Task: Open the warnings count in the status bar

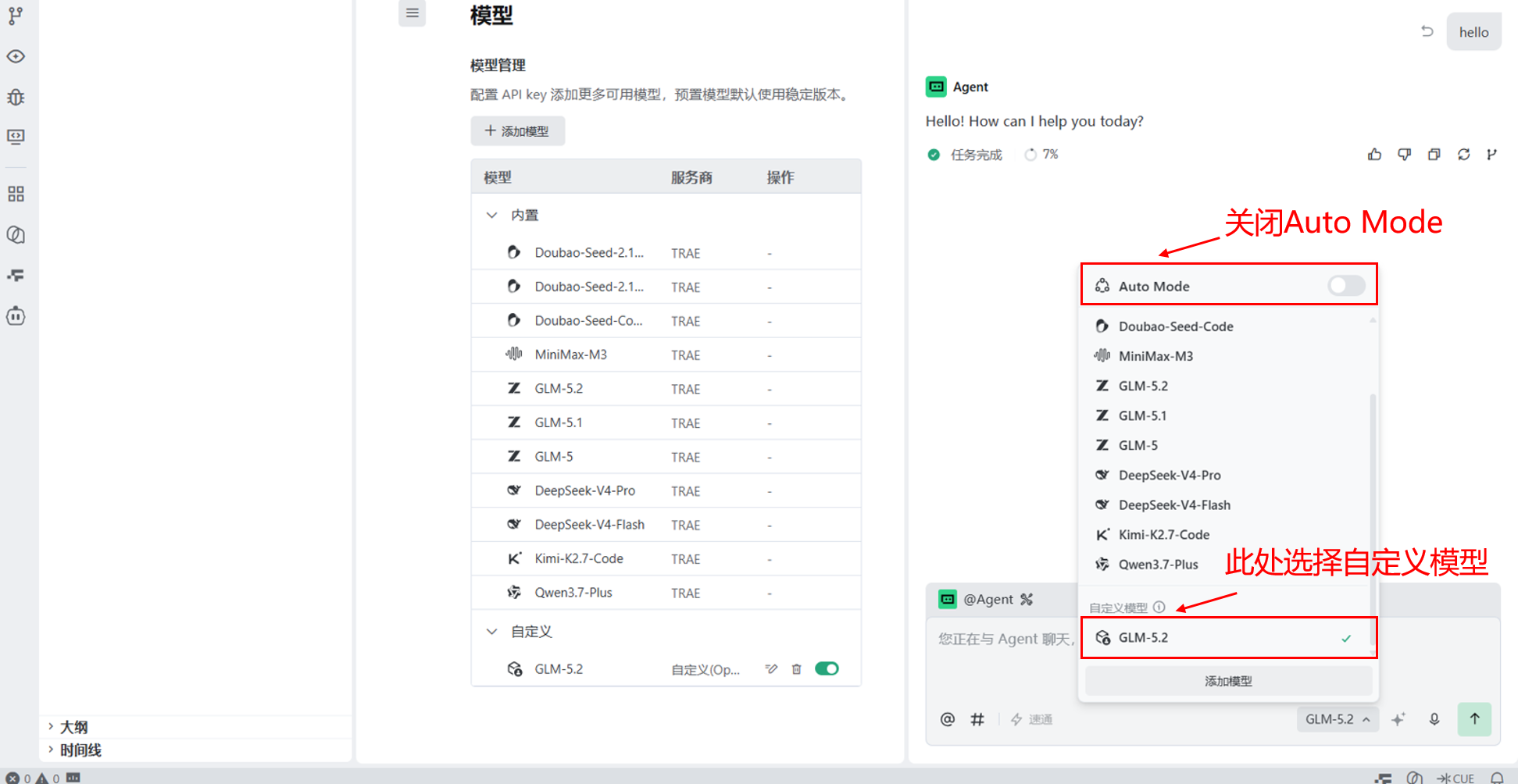Action: [48, 778]
